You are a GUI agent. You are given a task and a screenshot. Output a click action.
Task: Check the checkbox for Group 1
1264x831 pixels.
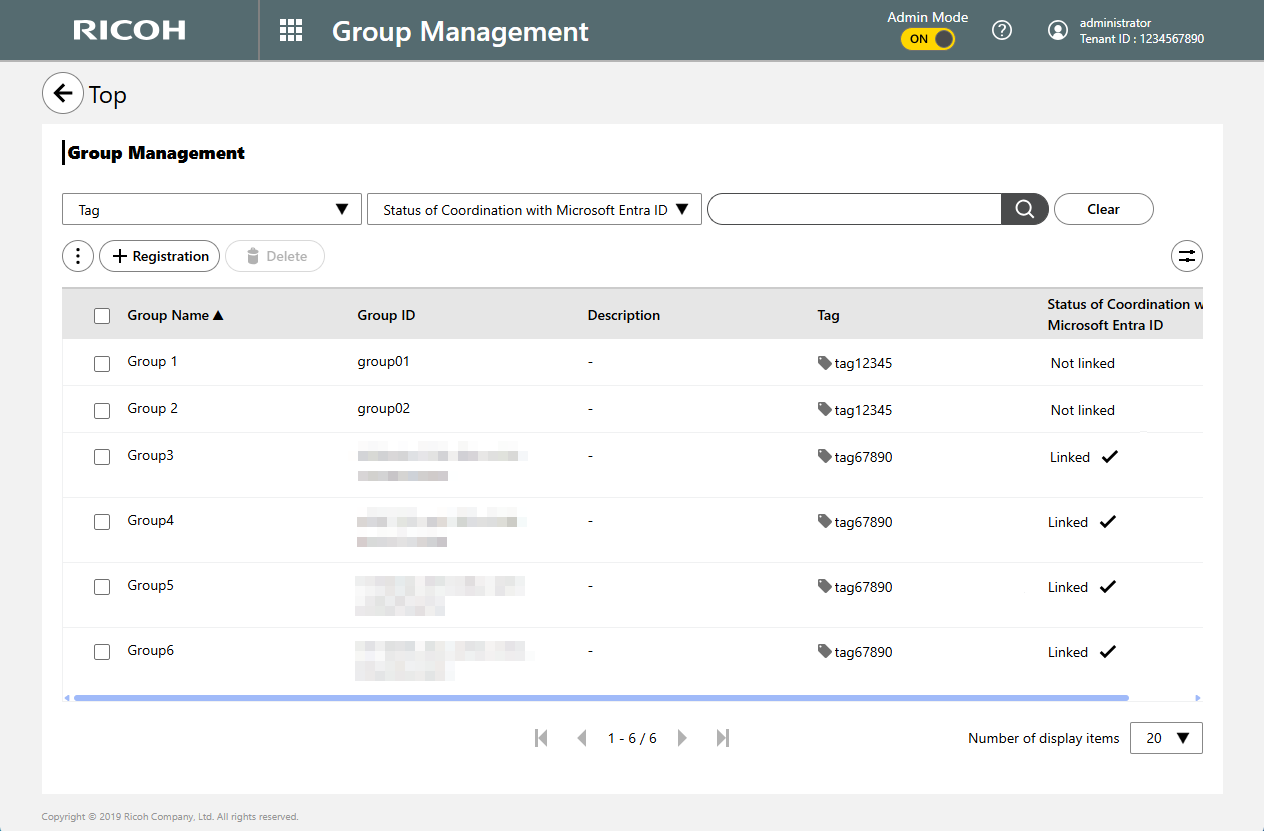(101, 363)
